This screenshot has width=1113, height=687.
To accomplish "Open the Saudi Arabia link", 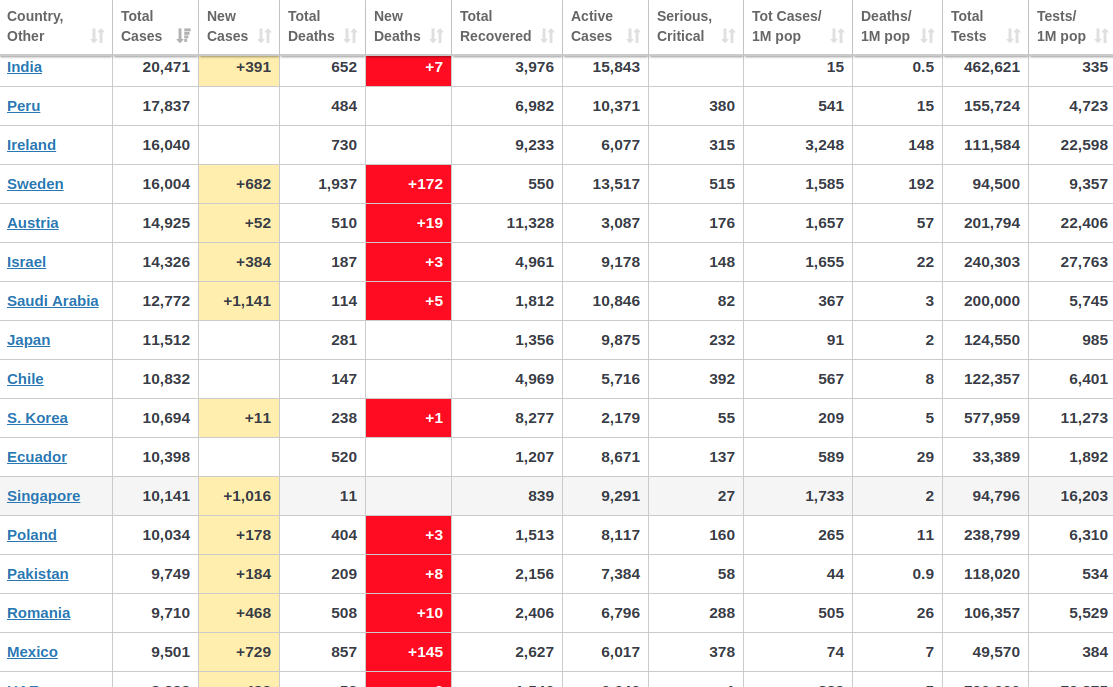I will [x=53, y=301].
